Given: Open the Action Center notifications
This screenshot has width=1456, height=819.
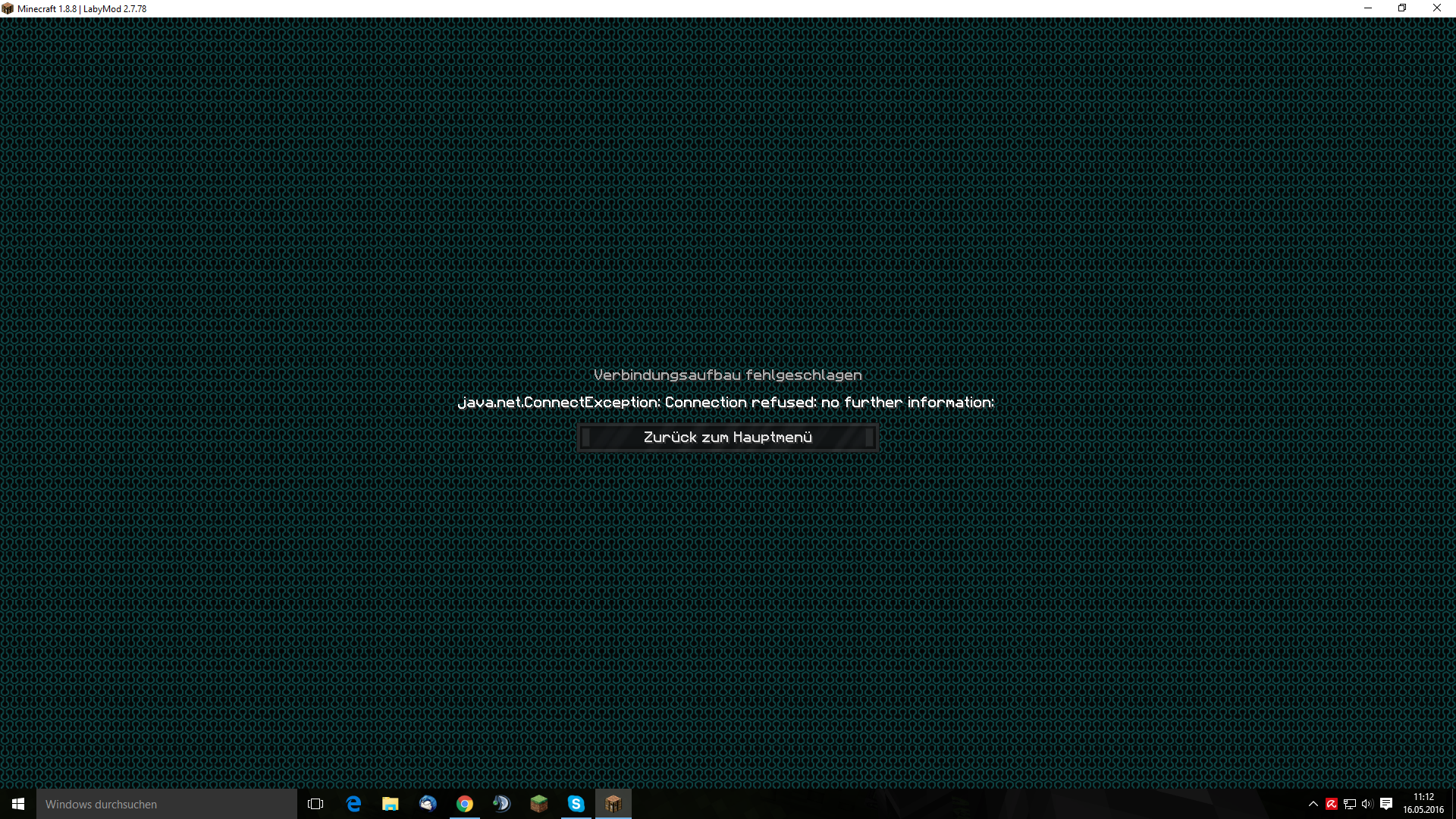Looking at the screenshot, I should pos(1386,804).
